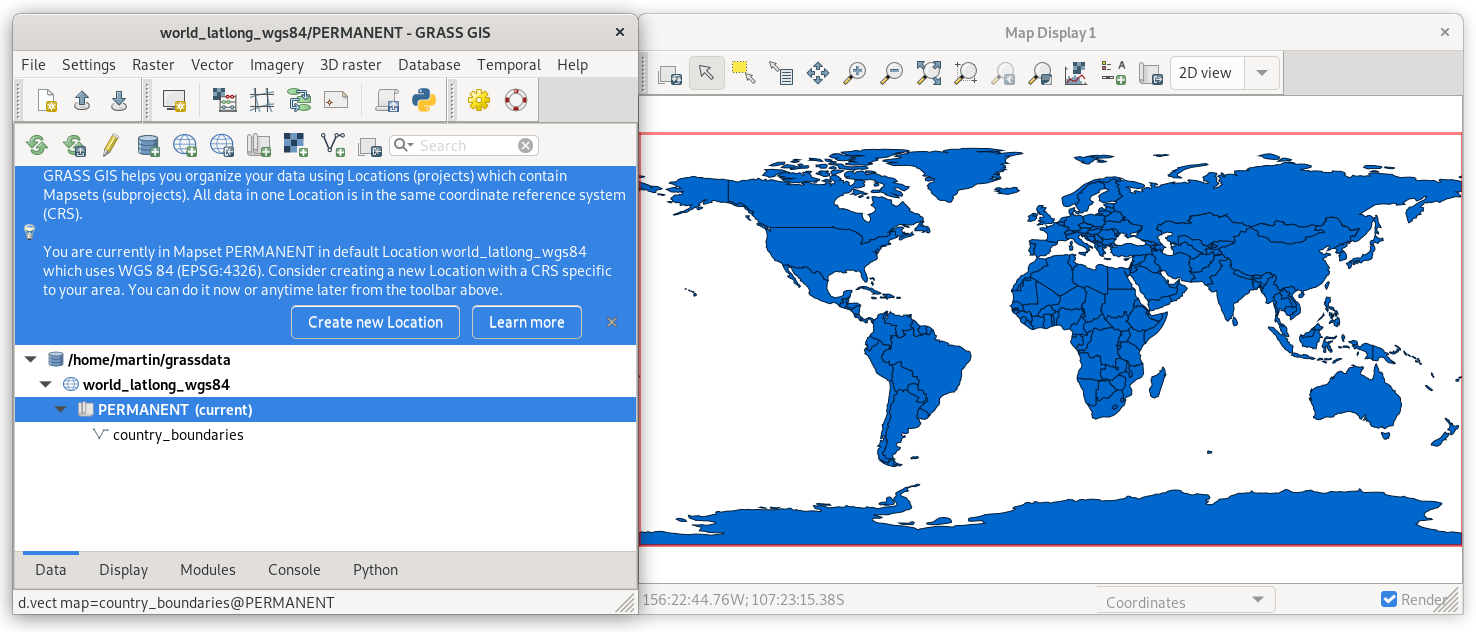Switch to the Modules tab
Viewport: 1476px width, 632px height.
click(x=208, y=570)
